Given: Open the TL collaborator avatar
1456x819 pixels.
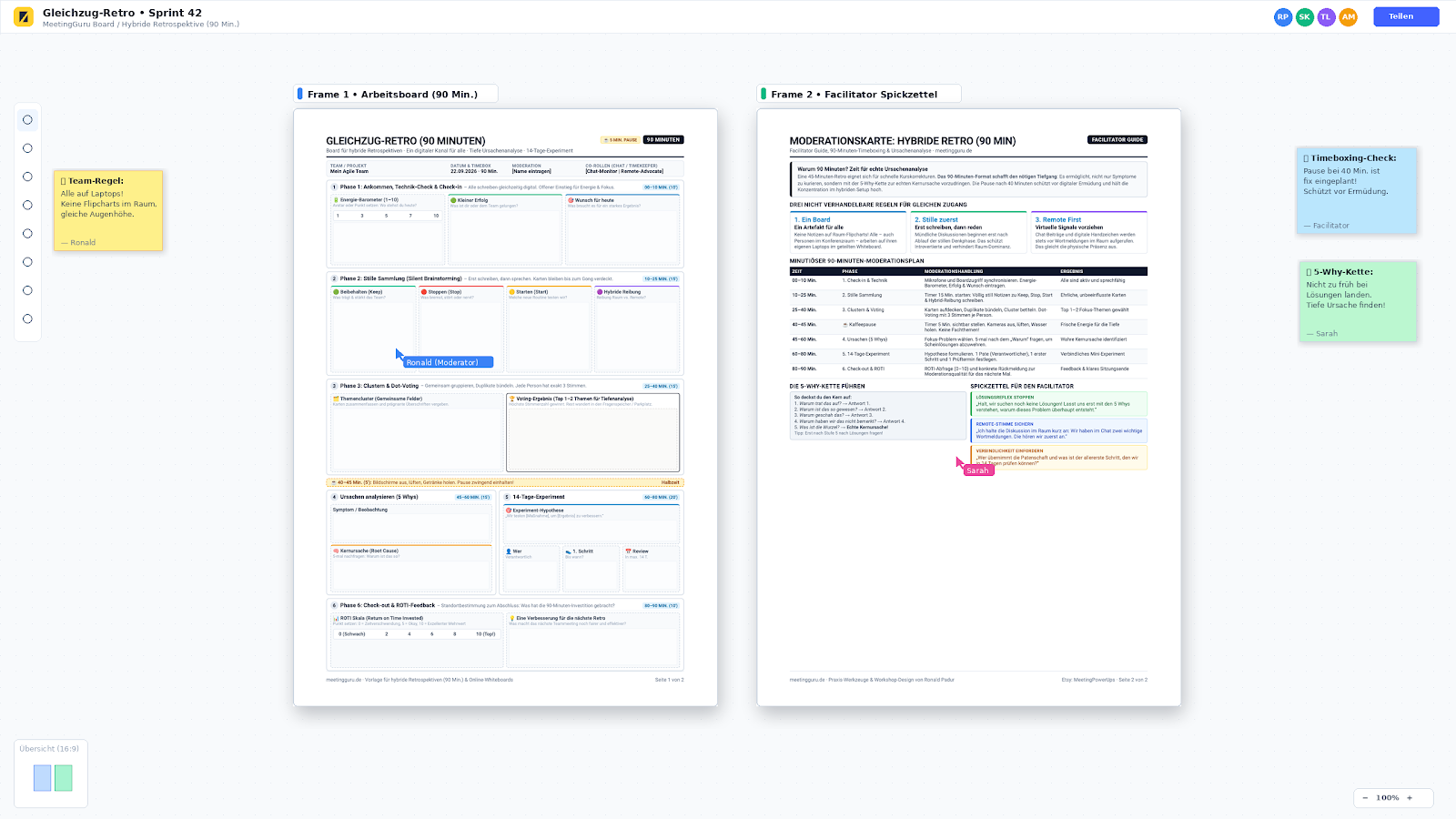Looking at the screenshot, I should click(x=1327, y=16).
